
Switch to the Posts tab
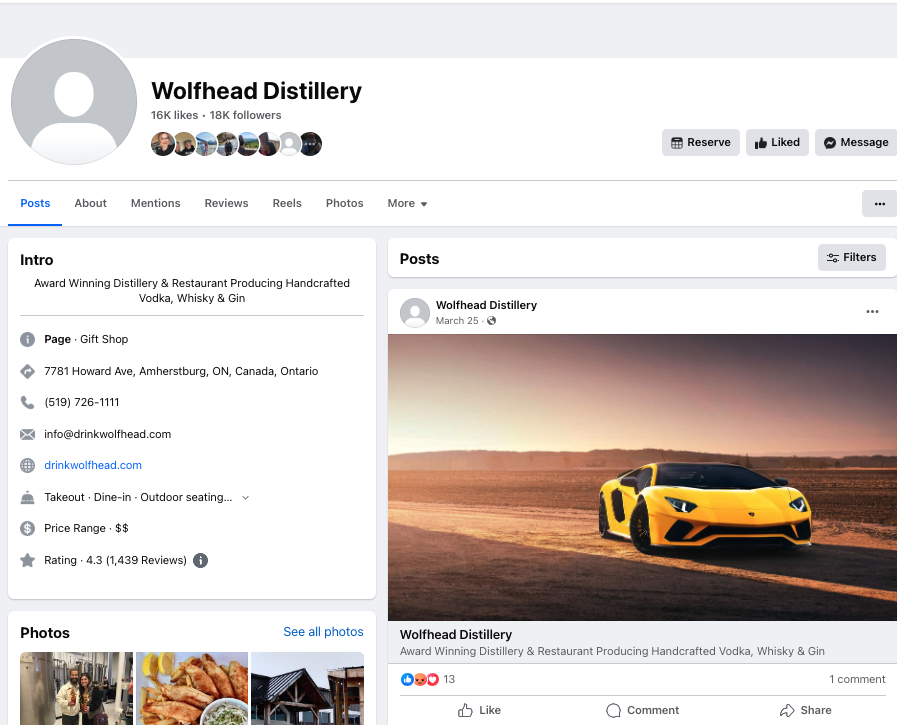[35, 203]
